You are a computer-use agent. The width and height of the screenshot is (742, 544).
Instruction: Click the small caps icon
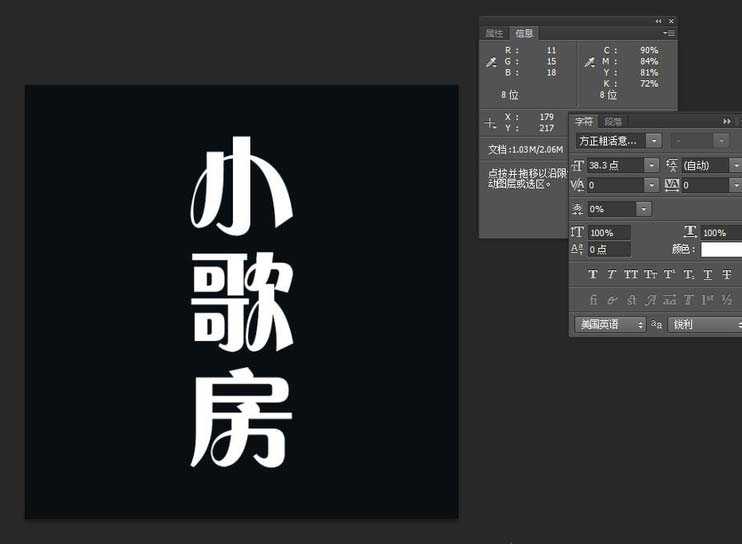pyautogui.click(x=650, y=275)
